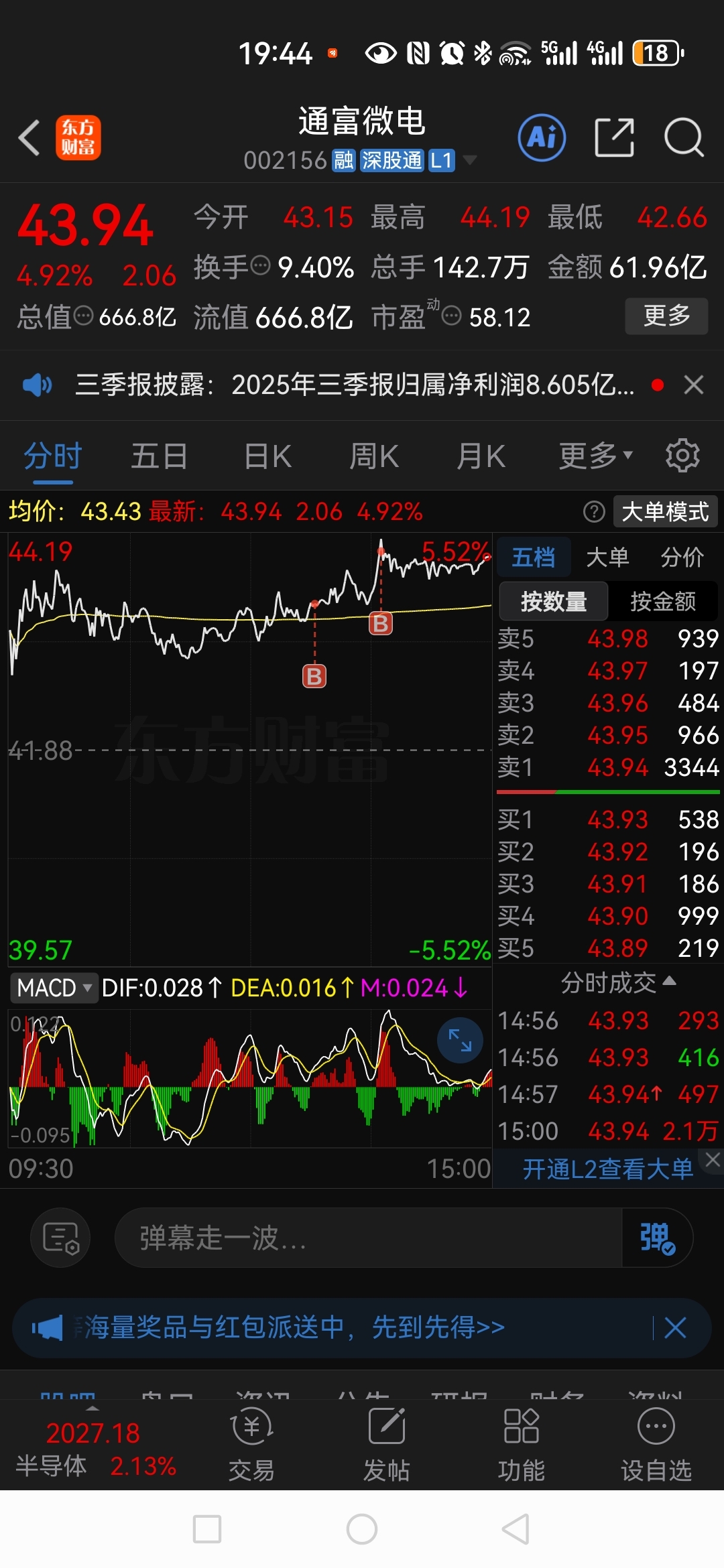Tap the Android back navigation button
Screen dimensions: 724x1568
pyautogui.click(x=516, y=1530)
